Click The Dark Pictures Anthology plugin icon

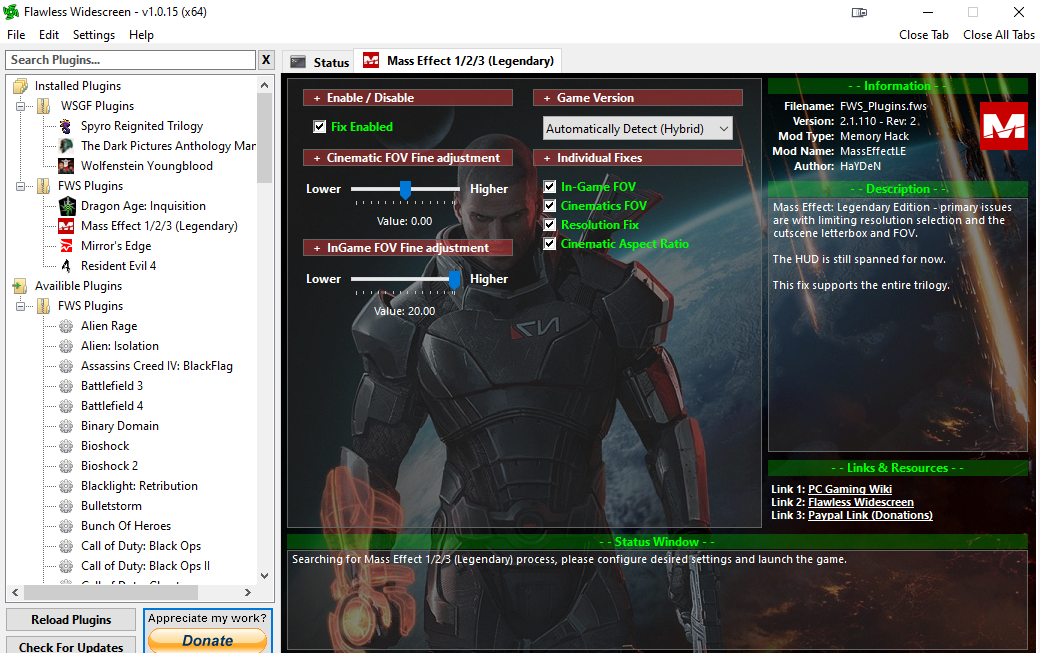click(x=66, y=146)
